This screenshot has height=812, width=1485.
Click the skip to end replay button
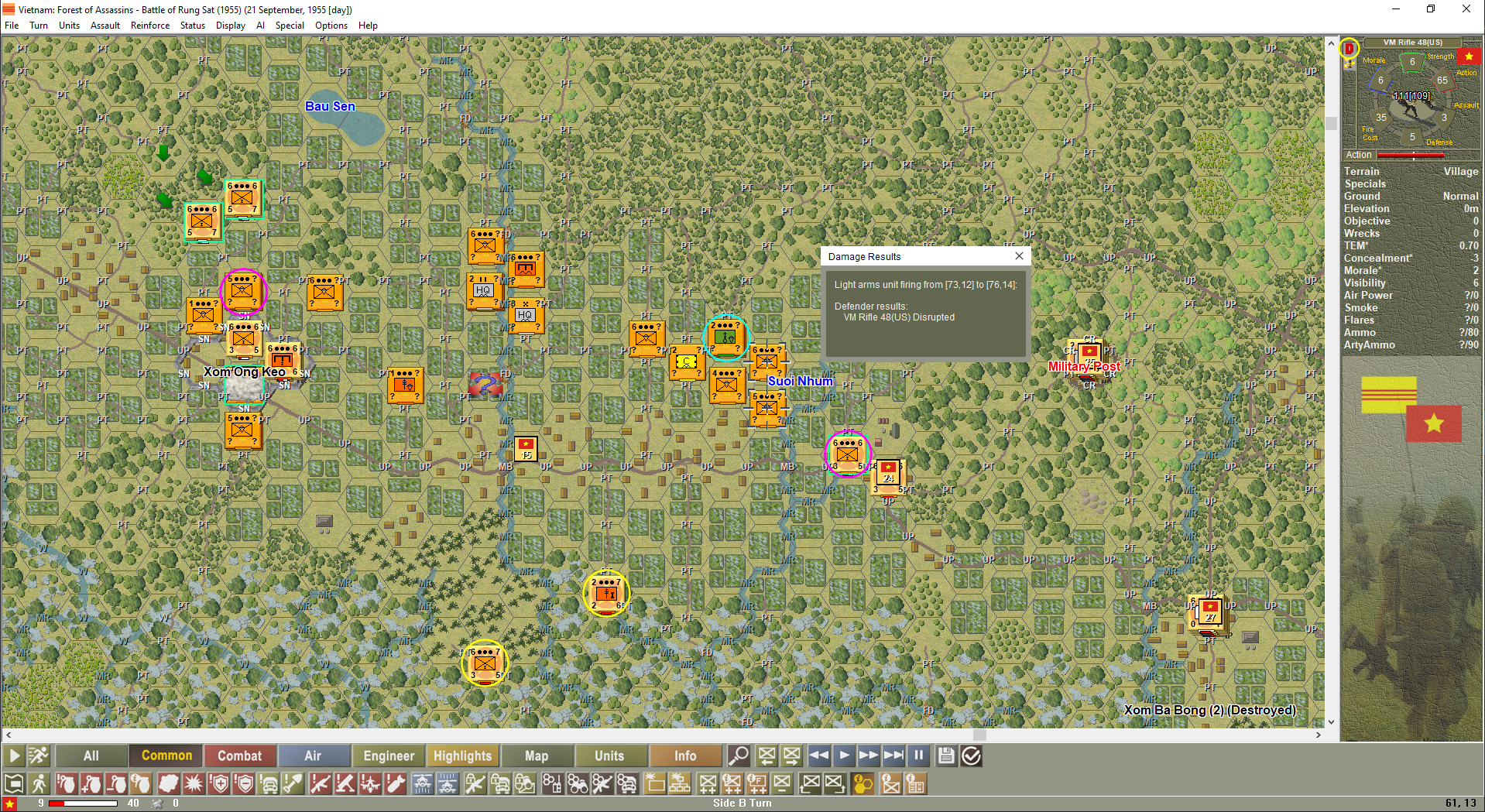pos(893,755)
